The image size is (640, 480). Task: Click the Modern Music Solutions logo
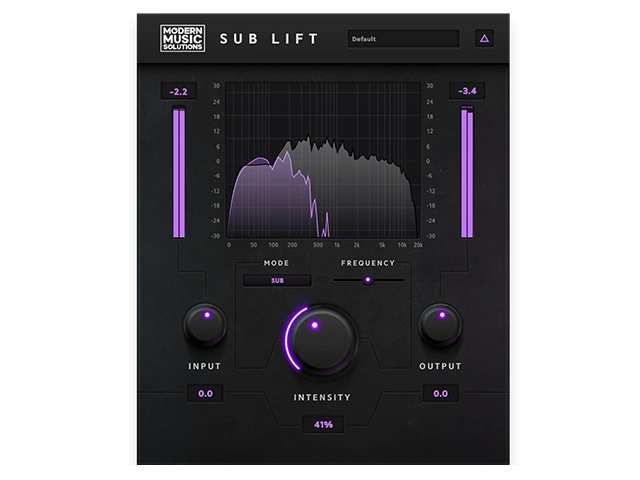pyautogui.click(x=182, y=38)
